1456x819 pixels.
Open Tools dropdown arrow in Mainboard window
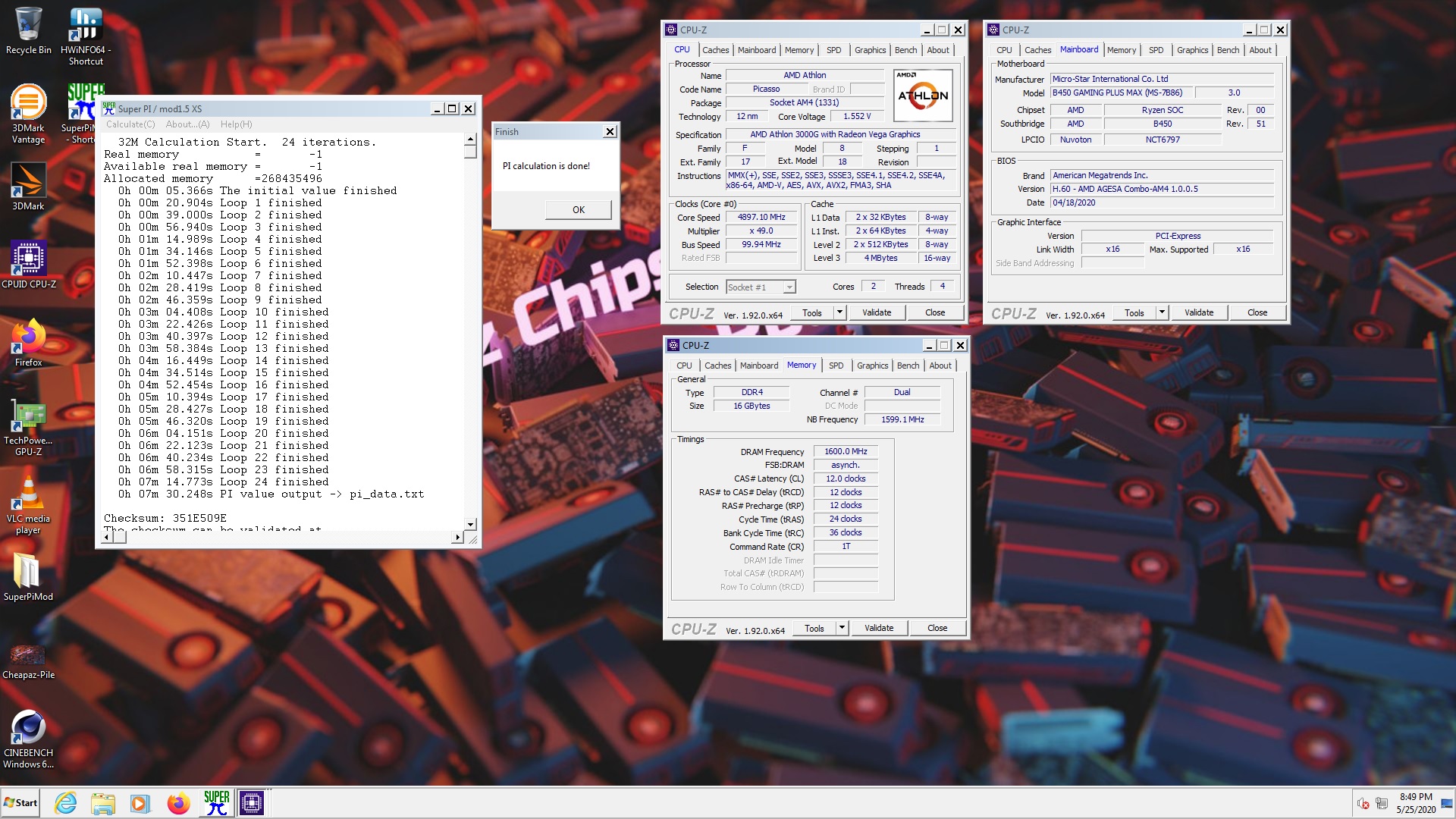(x=1161, y=312)
